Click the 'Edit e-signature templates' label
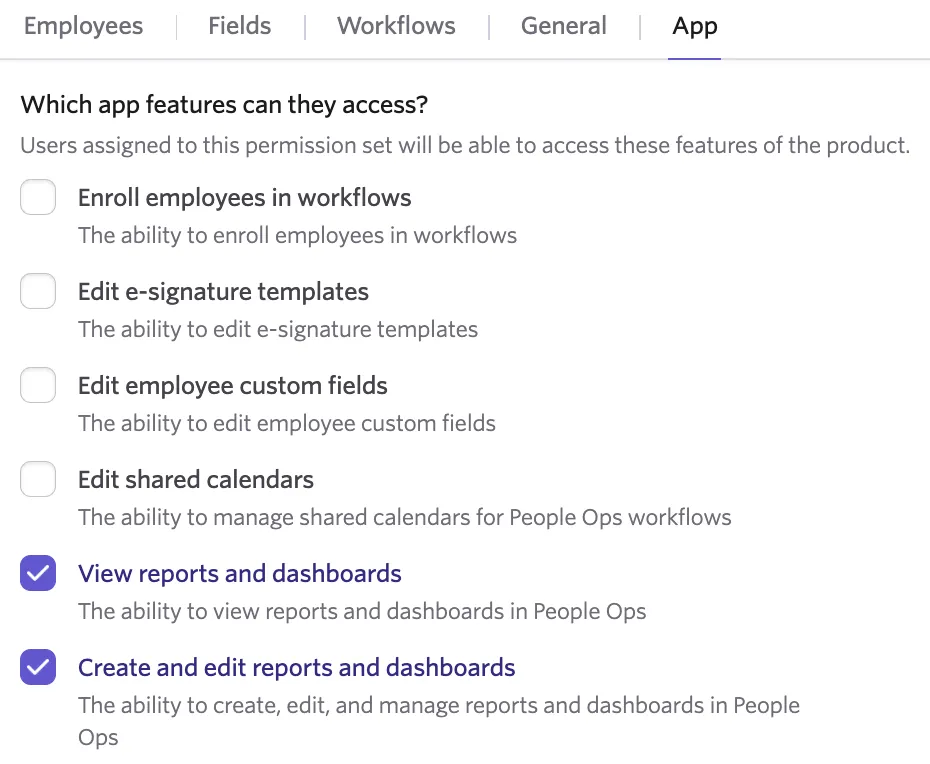This screenshot has width=930, height=764. tap(223, 292)
